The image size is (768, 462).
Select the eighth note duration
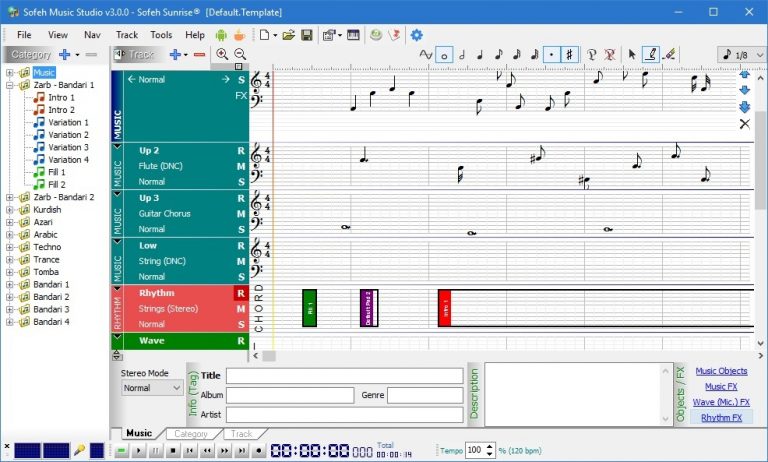499,54
